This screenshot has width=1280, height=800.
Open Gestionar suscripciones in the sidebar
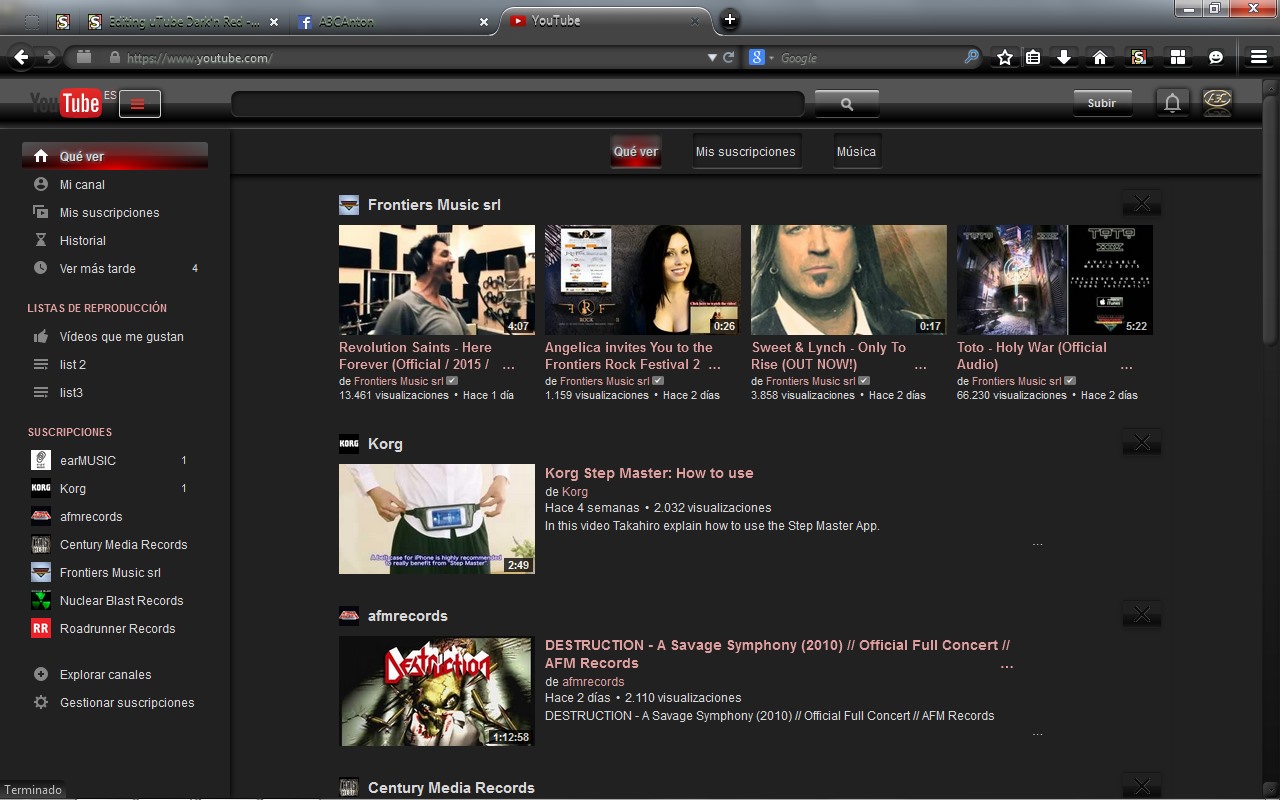(x=126, y=702)
